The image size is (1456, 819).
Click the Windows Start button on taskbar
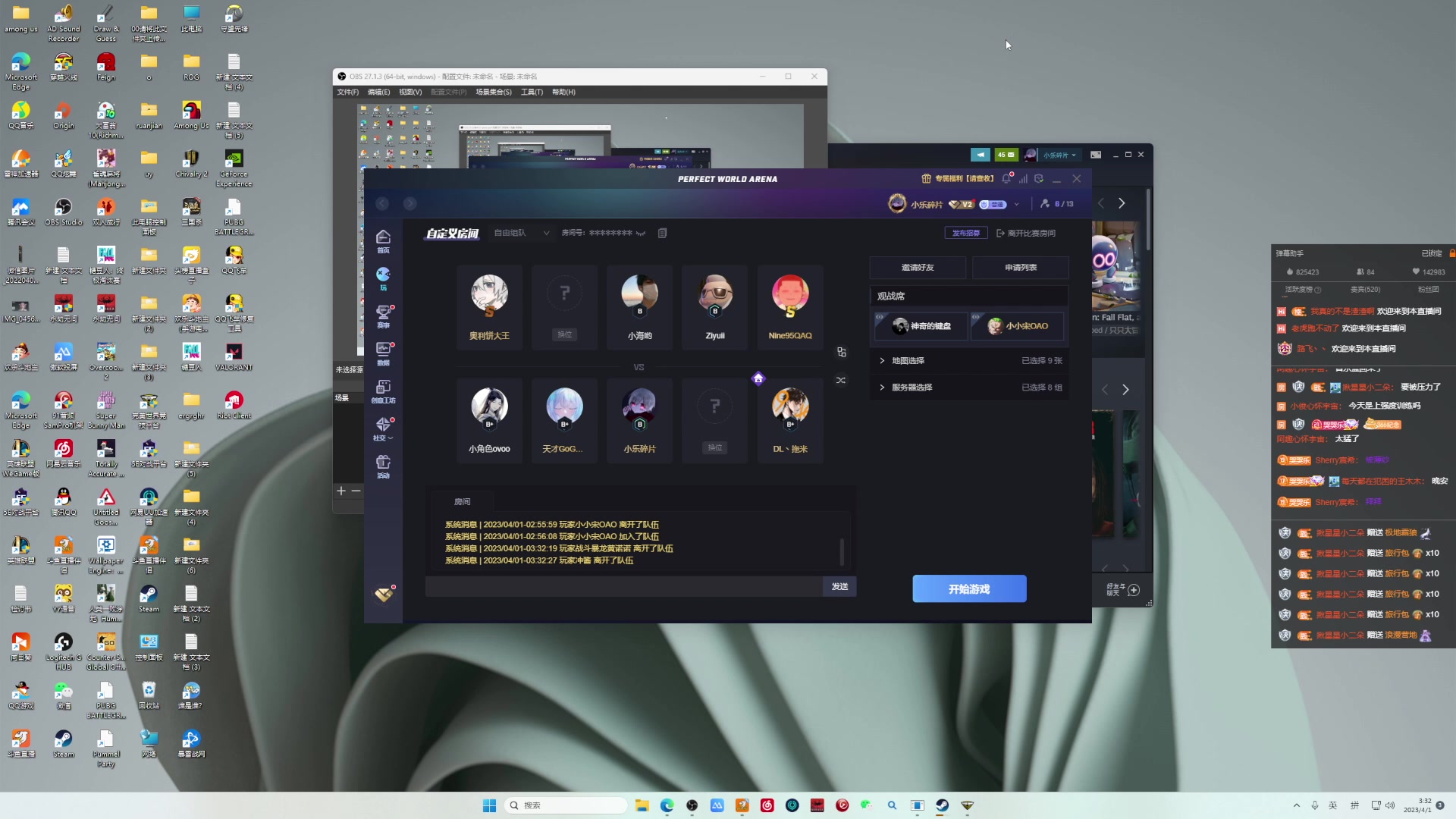click(x=489, y=805)
